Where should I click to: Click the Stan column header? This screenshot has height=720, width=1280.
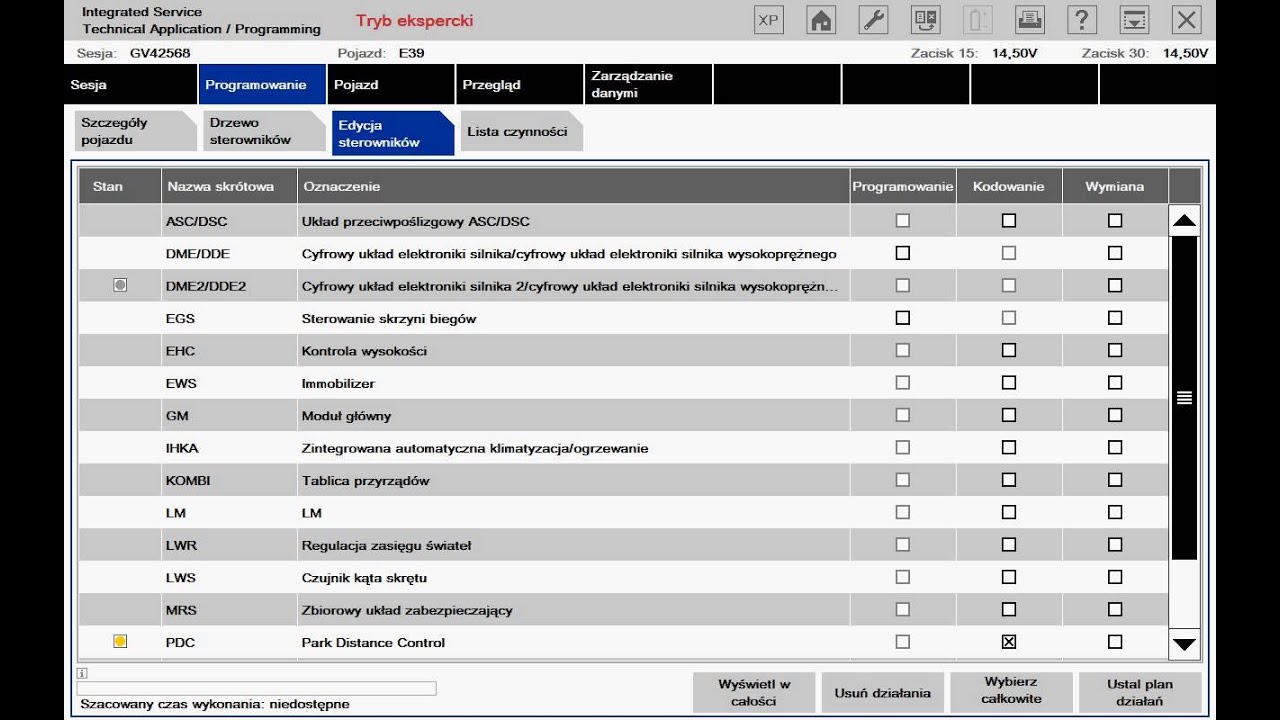point(120,186)
